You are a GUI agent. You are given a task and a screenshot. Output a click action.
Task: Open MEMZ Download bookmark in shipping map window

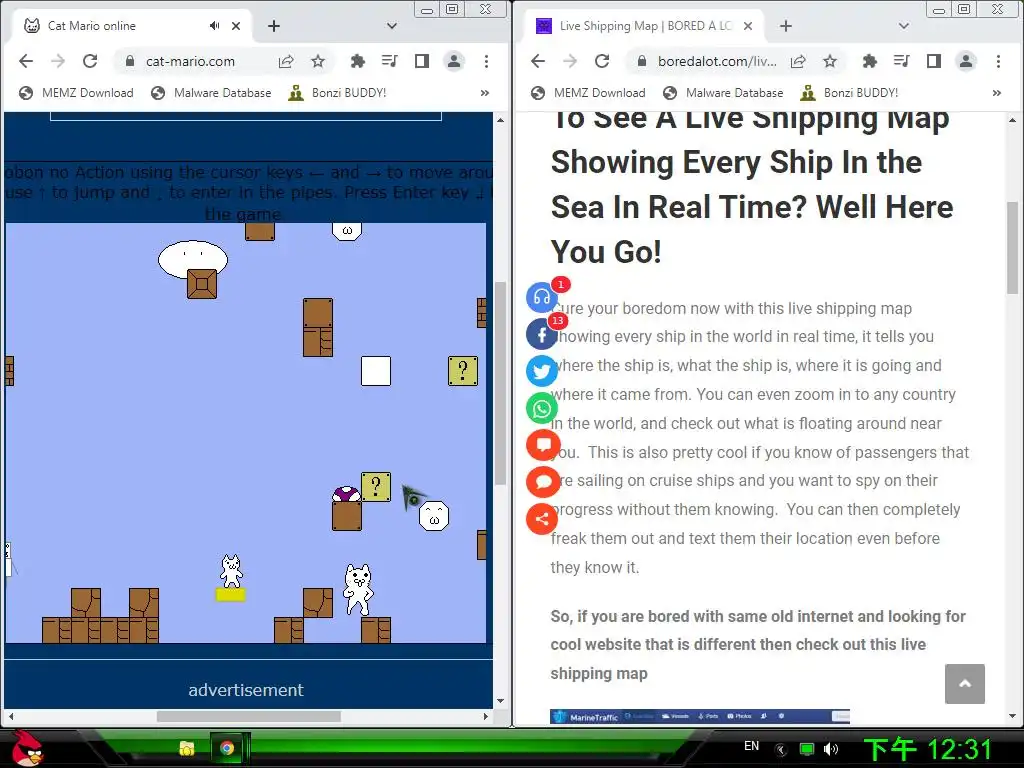(x=588, y=93)
